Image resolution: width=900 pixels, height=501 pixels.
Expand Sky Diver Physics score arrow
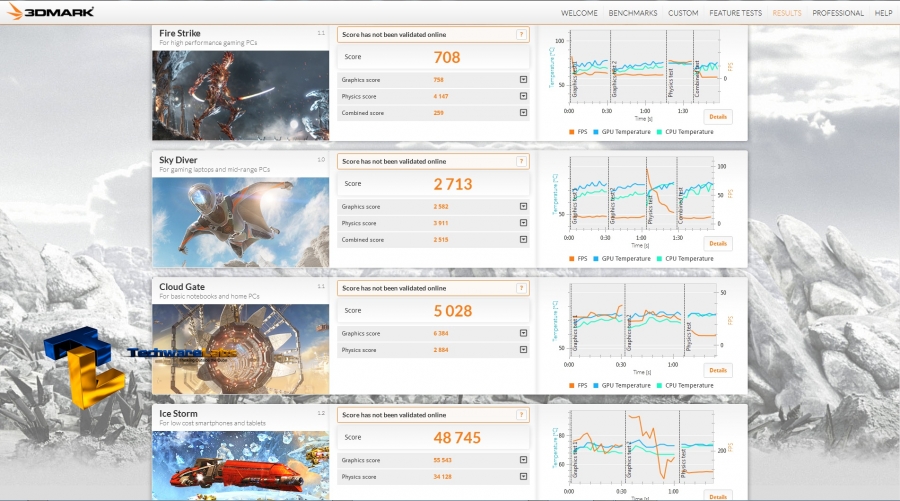click(x=523, y=223)
